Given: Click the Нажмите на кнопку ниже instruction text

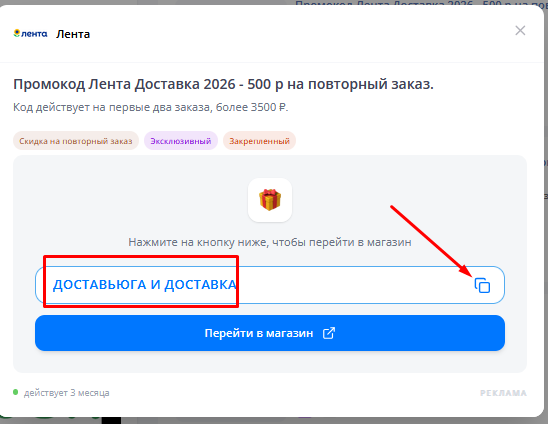Looking at the screenshot, I should point(270,242).
